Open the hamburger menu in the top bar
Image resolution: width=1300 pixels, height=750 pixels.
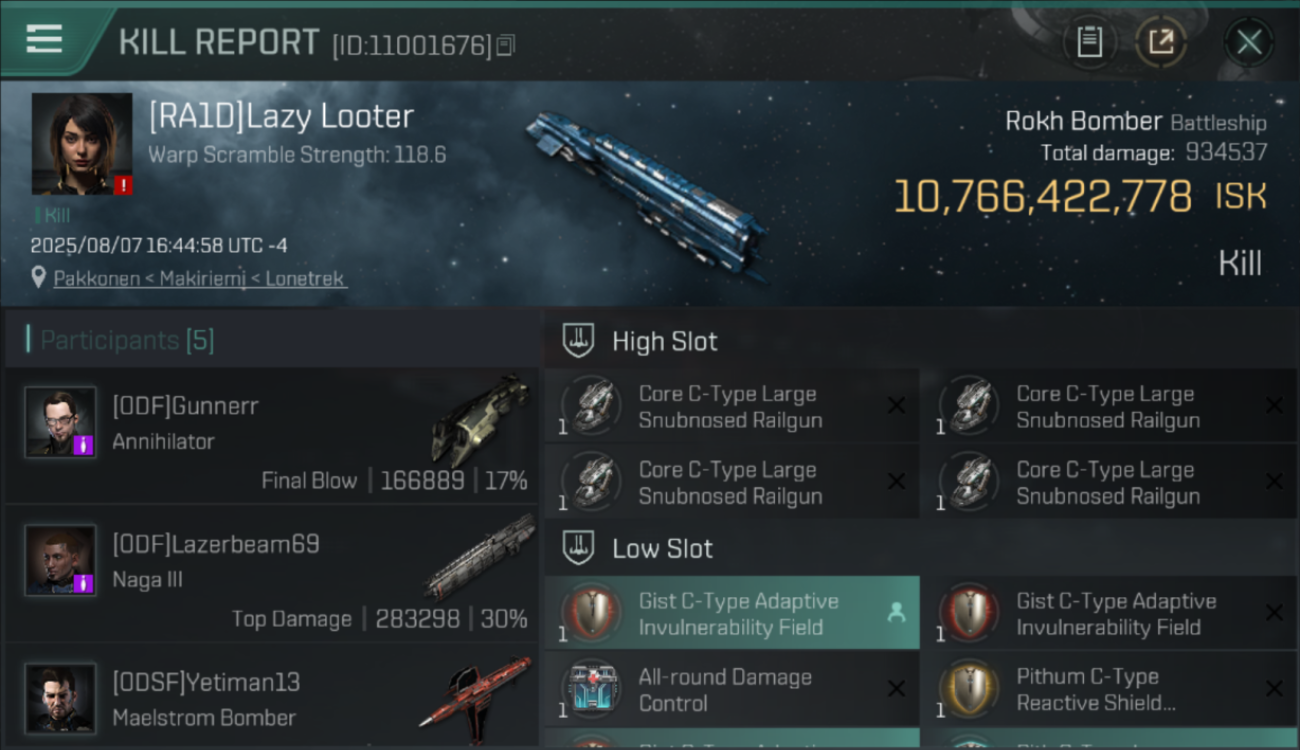(x=44, y=39)
